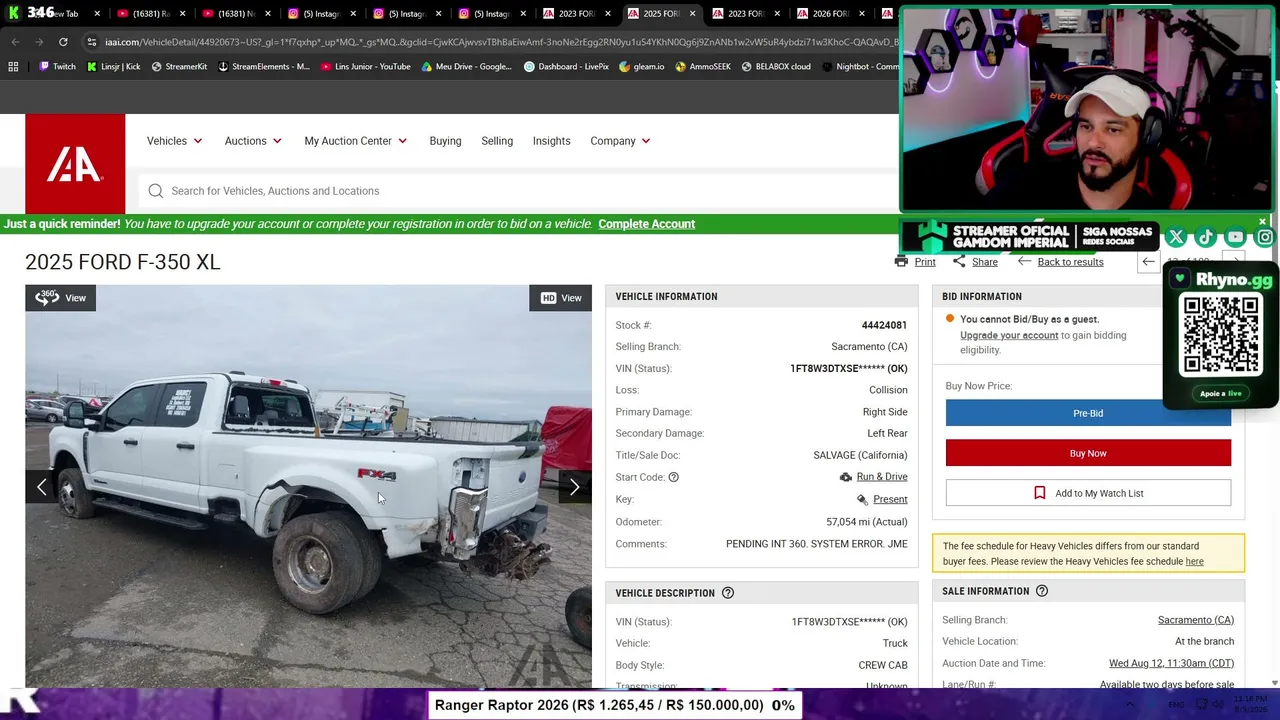Expand the Vehicles menu
This screenshot has width=1280, height=720.
175,141
